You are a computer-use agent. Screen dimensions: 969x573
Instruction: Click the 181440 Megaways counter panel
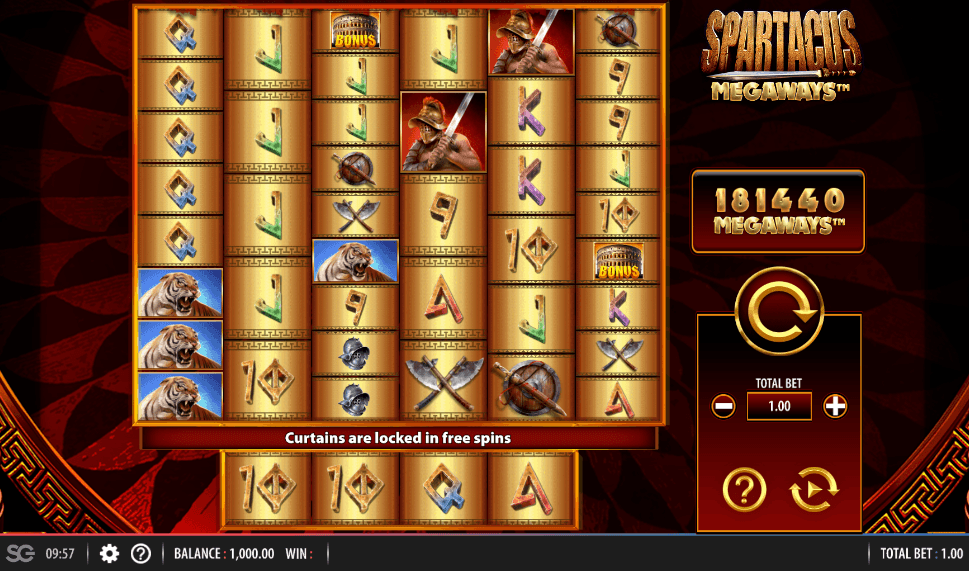coord(778,211)
